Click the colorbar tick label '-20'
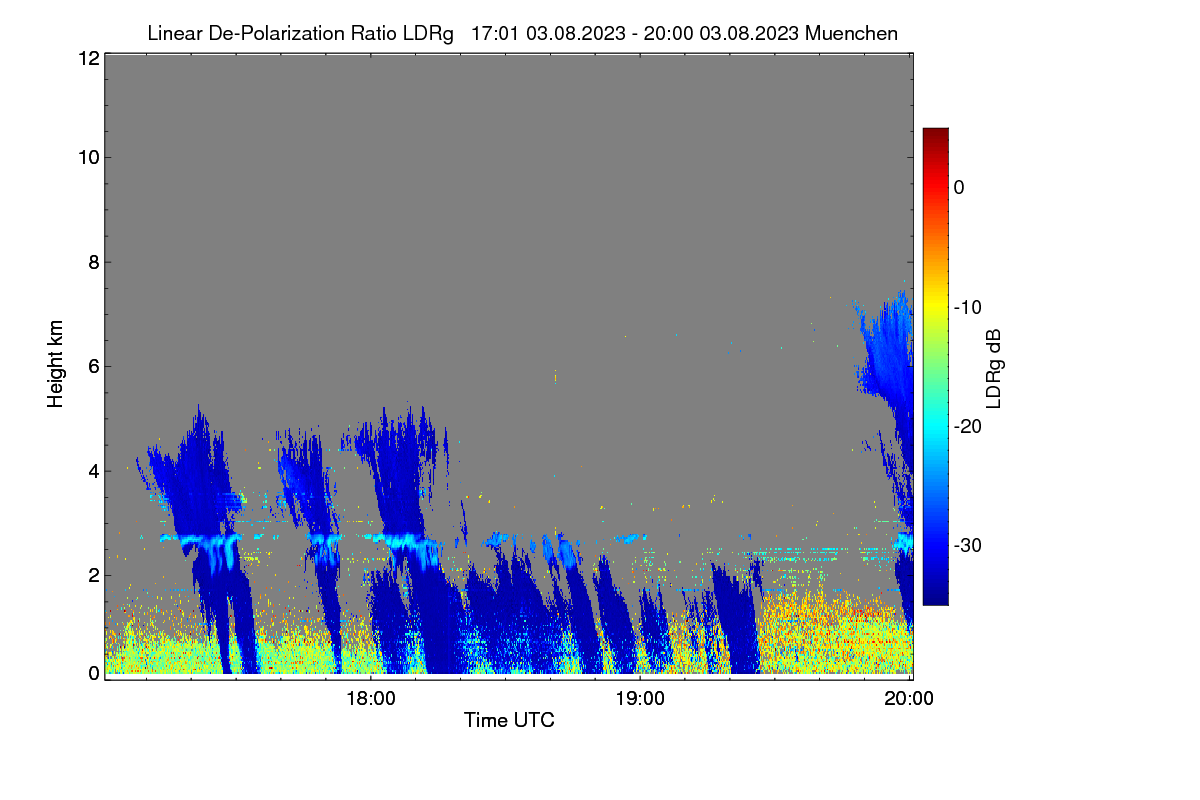The image size is (1200, 800). pos(968,426)
